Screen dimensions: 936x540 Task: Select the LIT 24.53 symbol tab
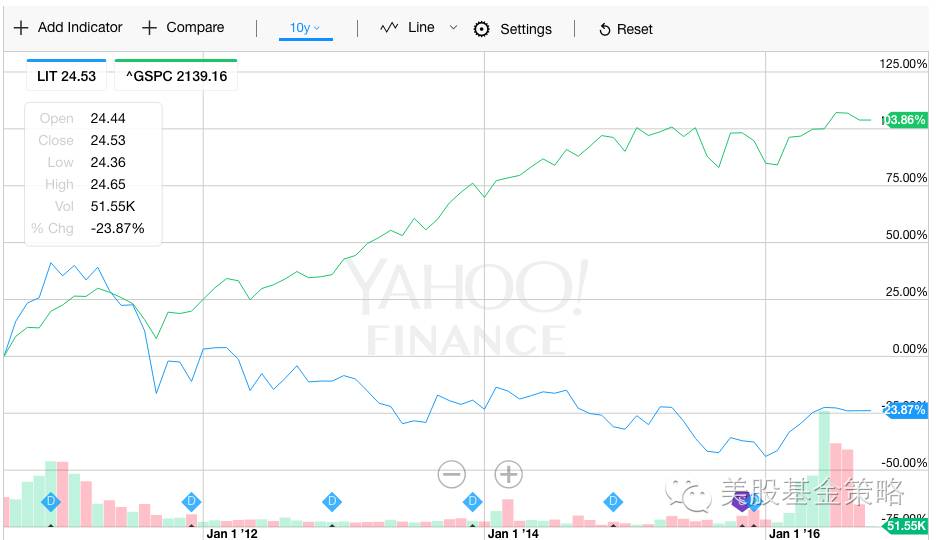(x=68, y=75)
